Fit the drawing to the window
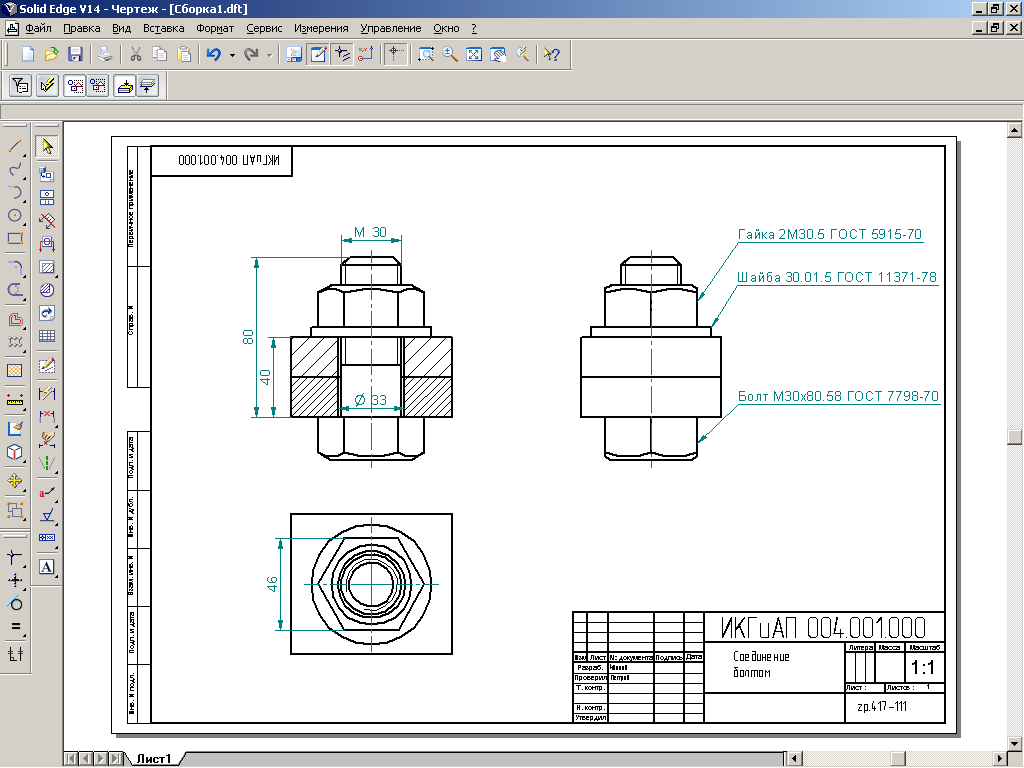The height and width of the screenshot is (768, 1024). click(x=473, y=54)
